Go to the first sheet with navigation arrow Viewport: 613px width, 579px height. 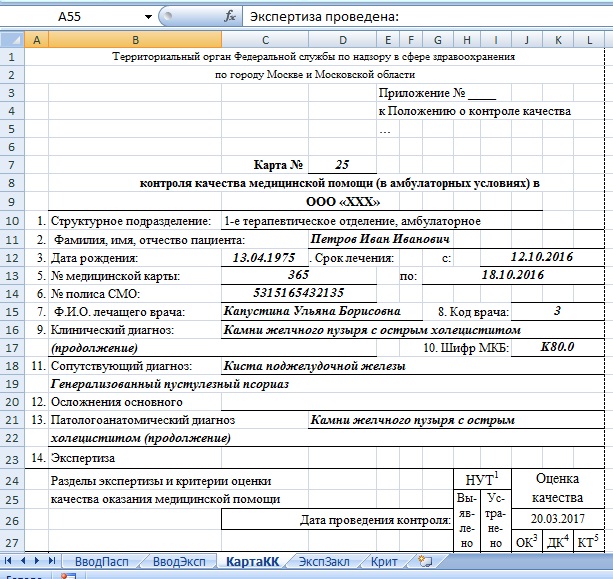[7, 561]
